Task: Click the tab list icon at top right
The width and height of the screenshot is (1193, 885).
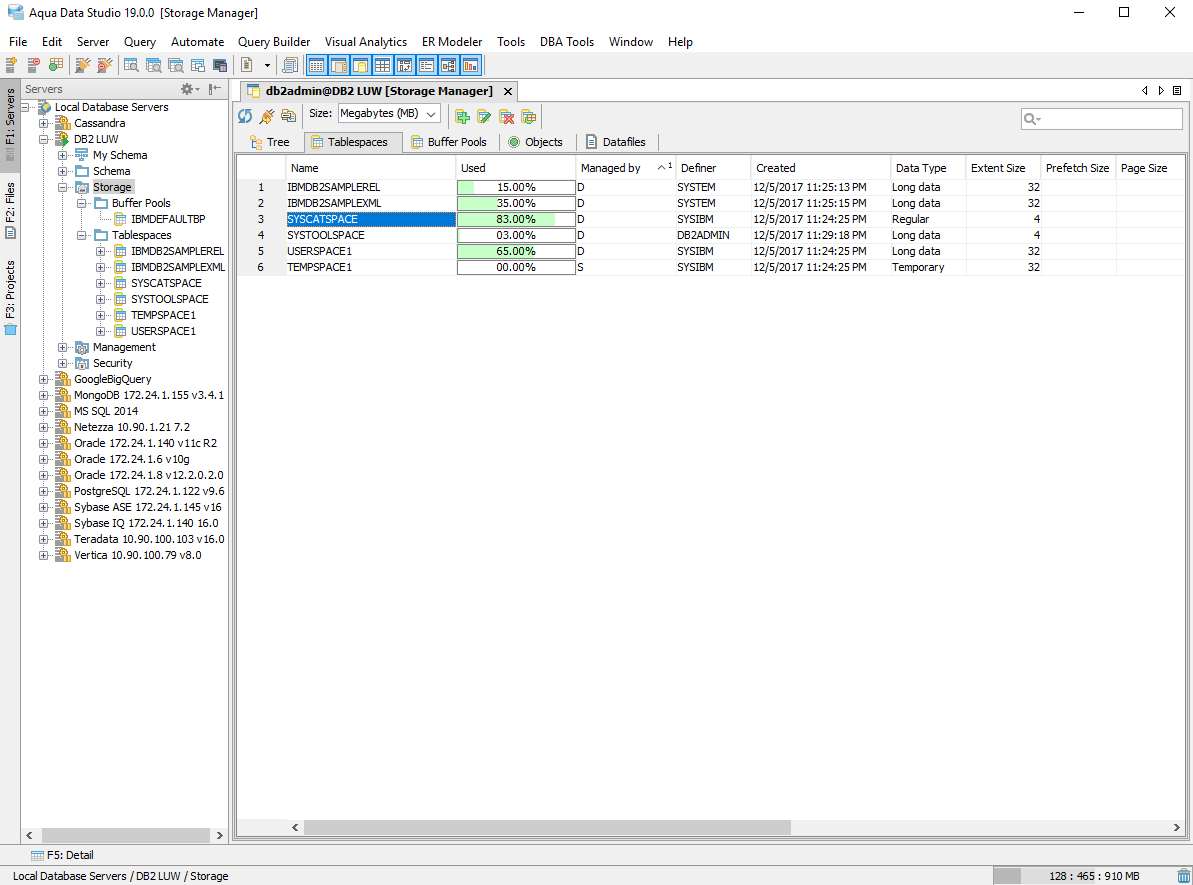Action: [1177, 91]
